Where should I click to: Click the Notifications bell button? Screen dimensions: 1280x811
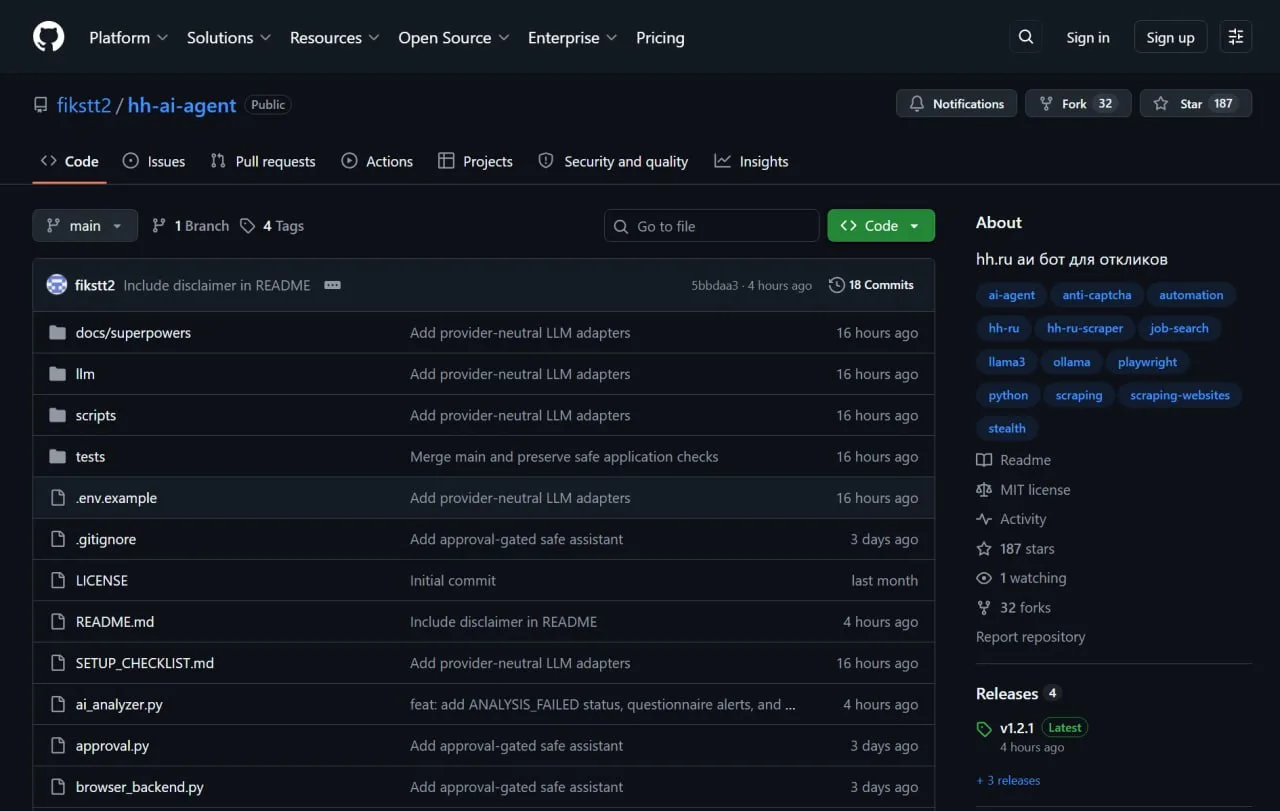(957, 104)
